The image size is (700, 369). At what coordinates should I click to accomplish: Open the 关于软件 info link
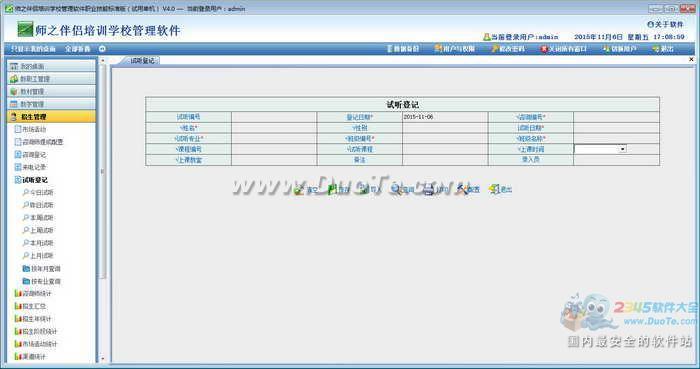tap(665, 24)
